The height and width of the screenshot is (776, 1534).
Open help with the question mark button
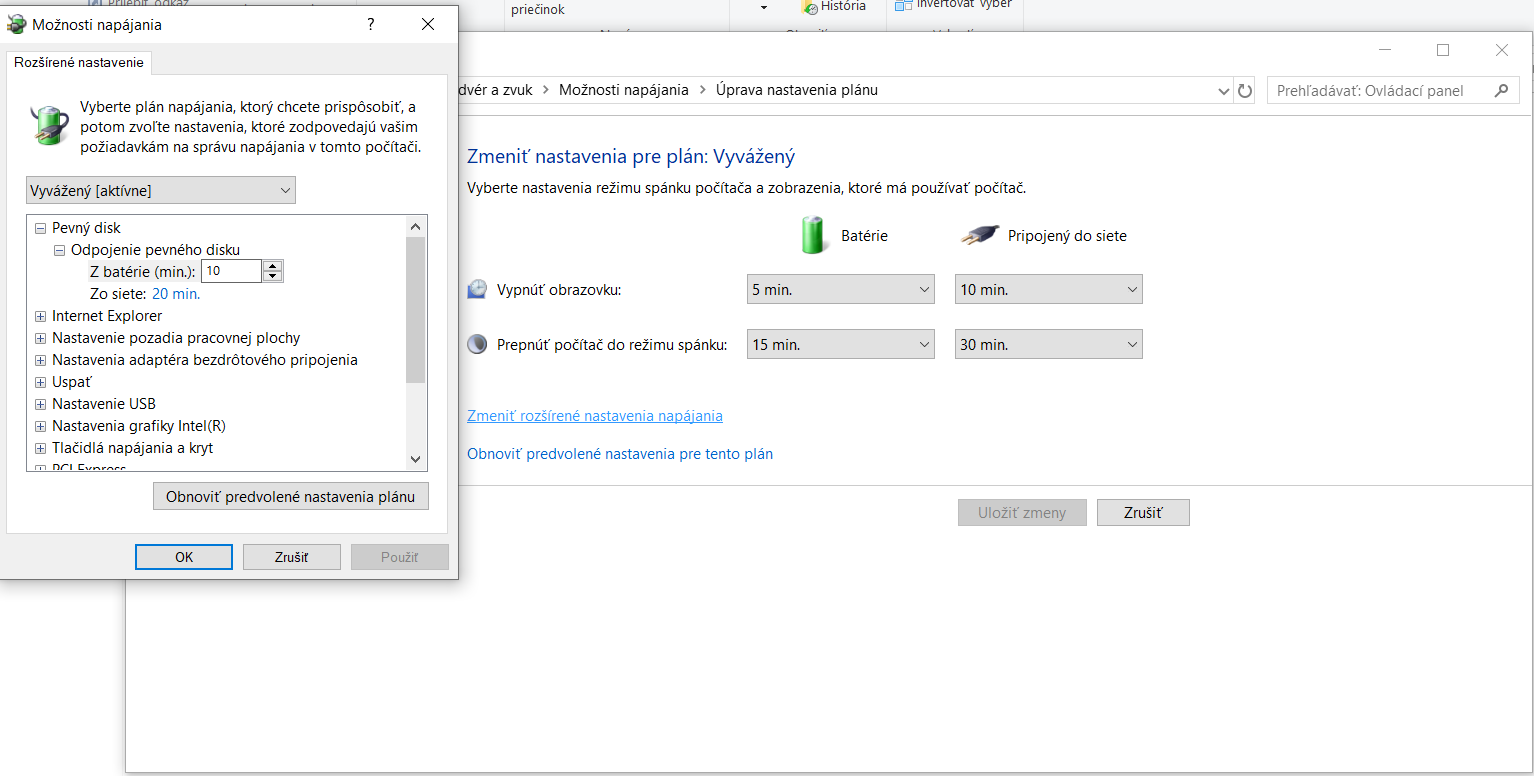tap(371, 25)
